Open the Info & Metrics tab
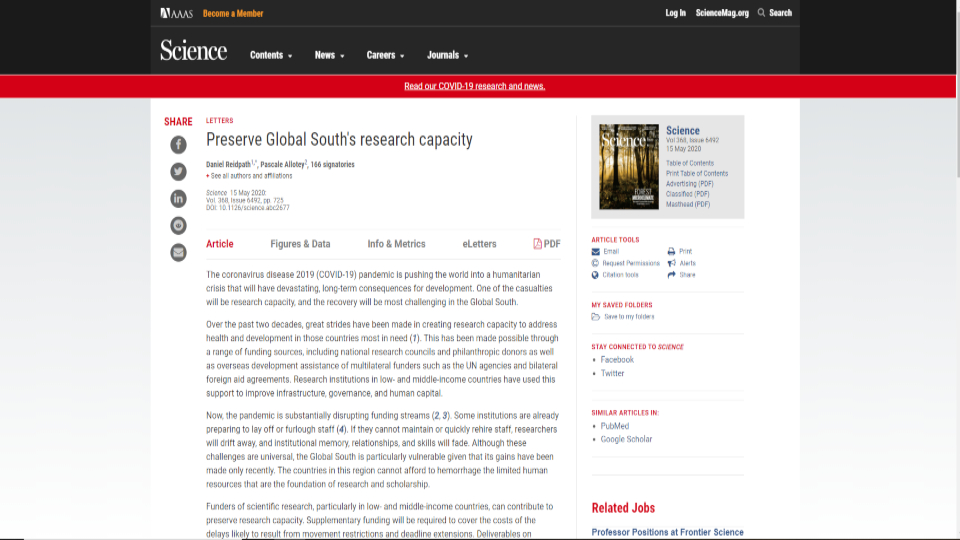Screen dimensions: 960x540 [x=396, y=244]
